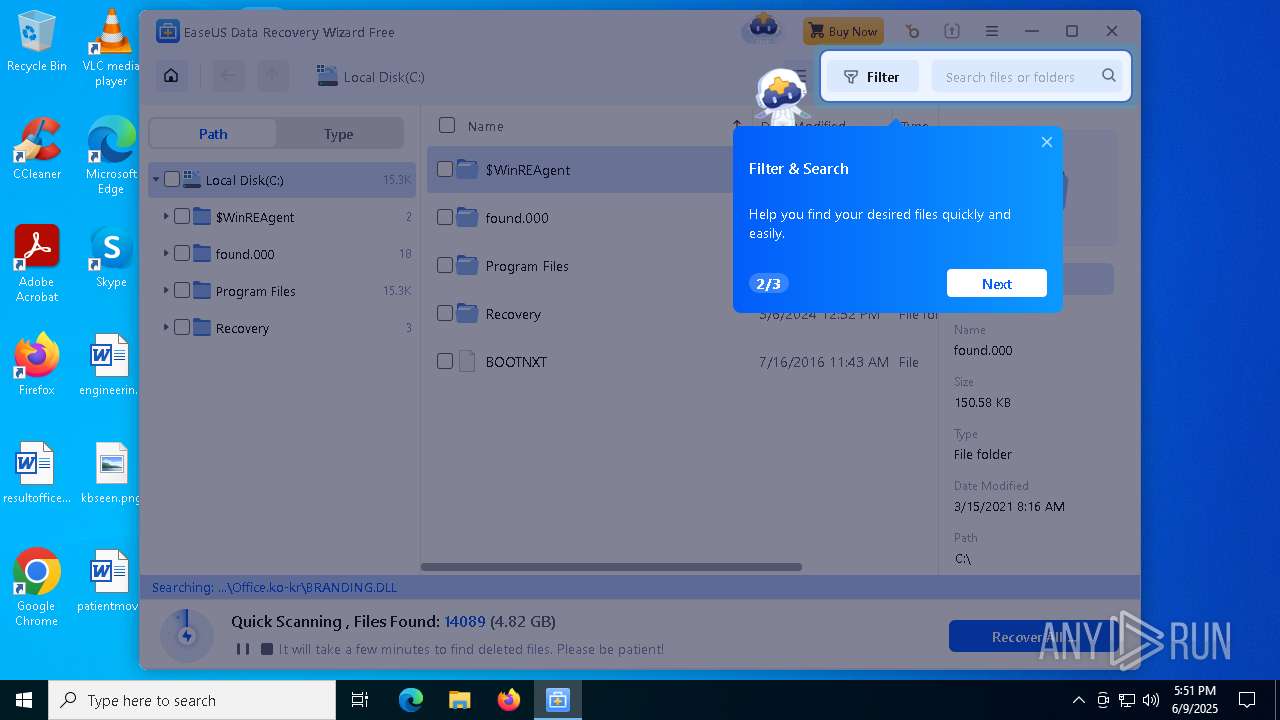Open the Windows Start menu

(24, 700)
